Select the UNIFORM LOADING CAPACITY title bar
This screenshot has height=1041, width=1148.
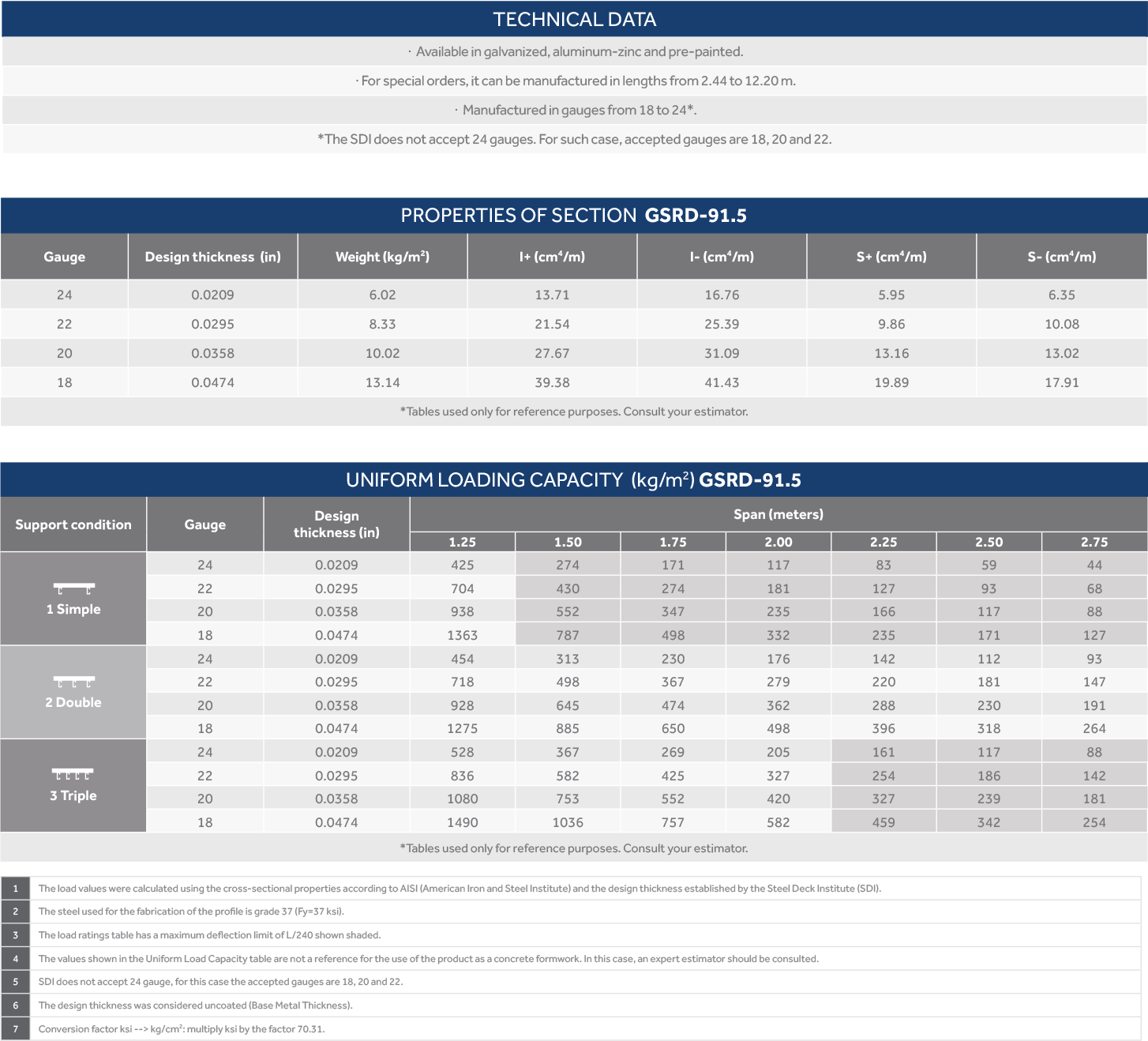coord(574,480)
